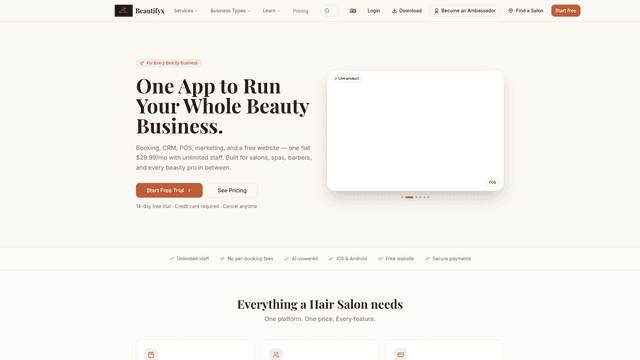Click the Unlimited staff text
Image resolution: width=640 pixels, height=360 pixels.
[x=193, y=259]
